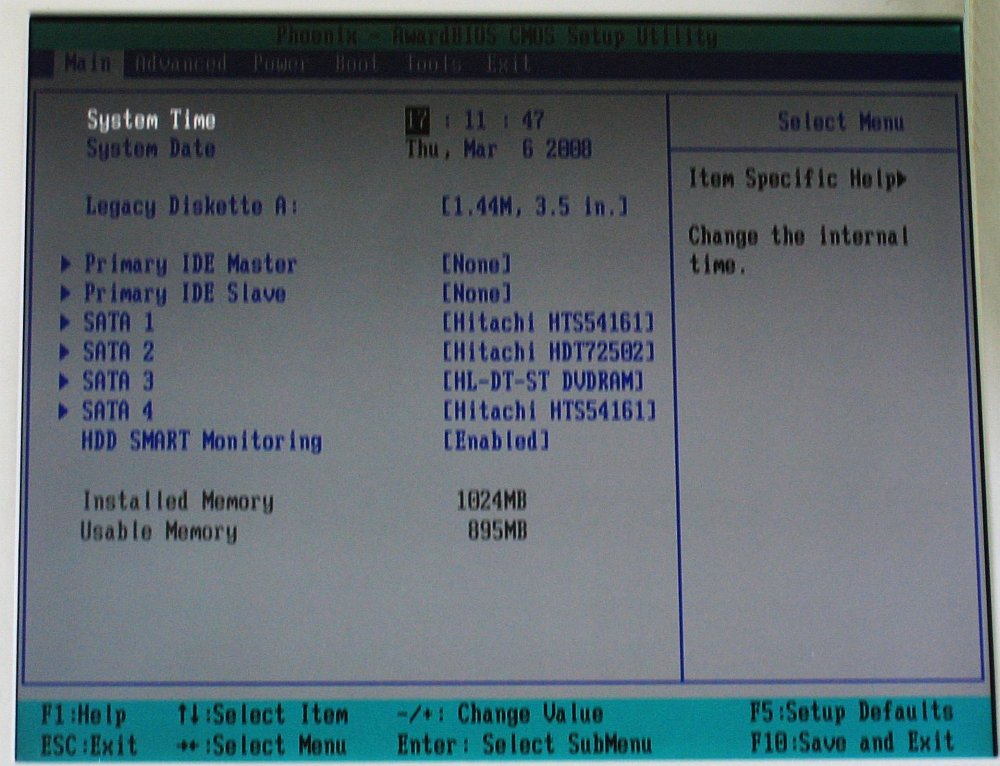Image resolution: width=1000 pixels, height=766 pixels.
Task: Click the Phoenix AwardBIOS CMOS Setup Utility title
Action: point(497,36)
